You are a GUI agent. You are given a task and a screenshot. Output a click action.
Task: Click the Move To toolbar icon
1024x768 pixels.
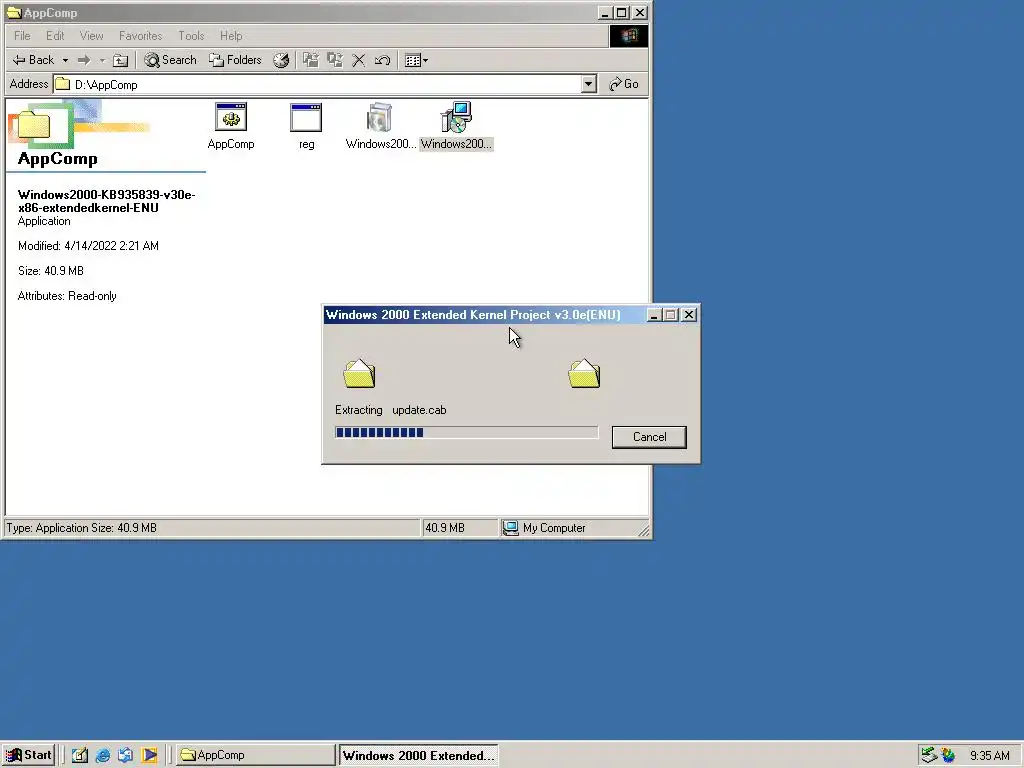click(311, 61)
